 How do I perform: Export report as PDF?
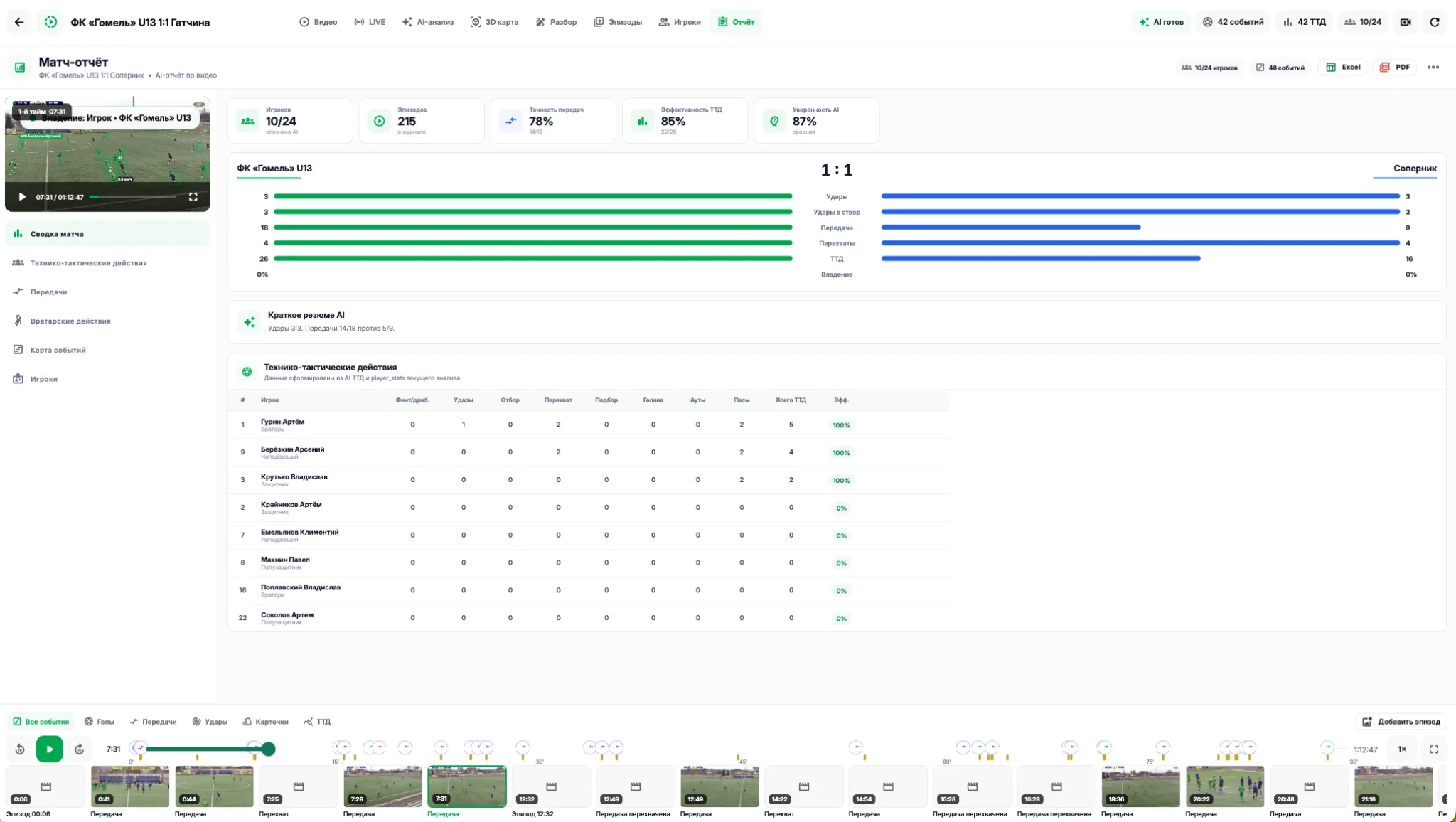(x=1394, y=68)
